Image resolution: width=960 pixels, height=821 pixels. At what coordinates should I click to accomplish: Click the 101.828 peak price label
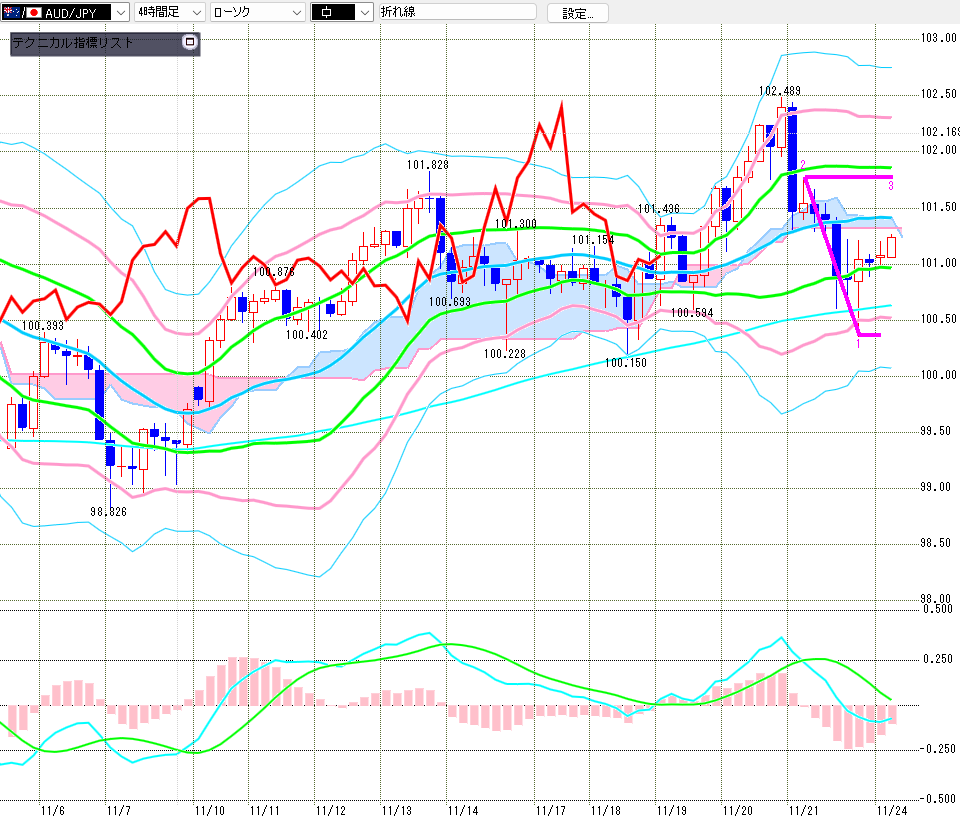[427, 165]
